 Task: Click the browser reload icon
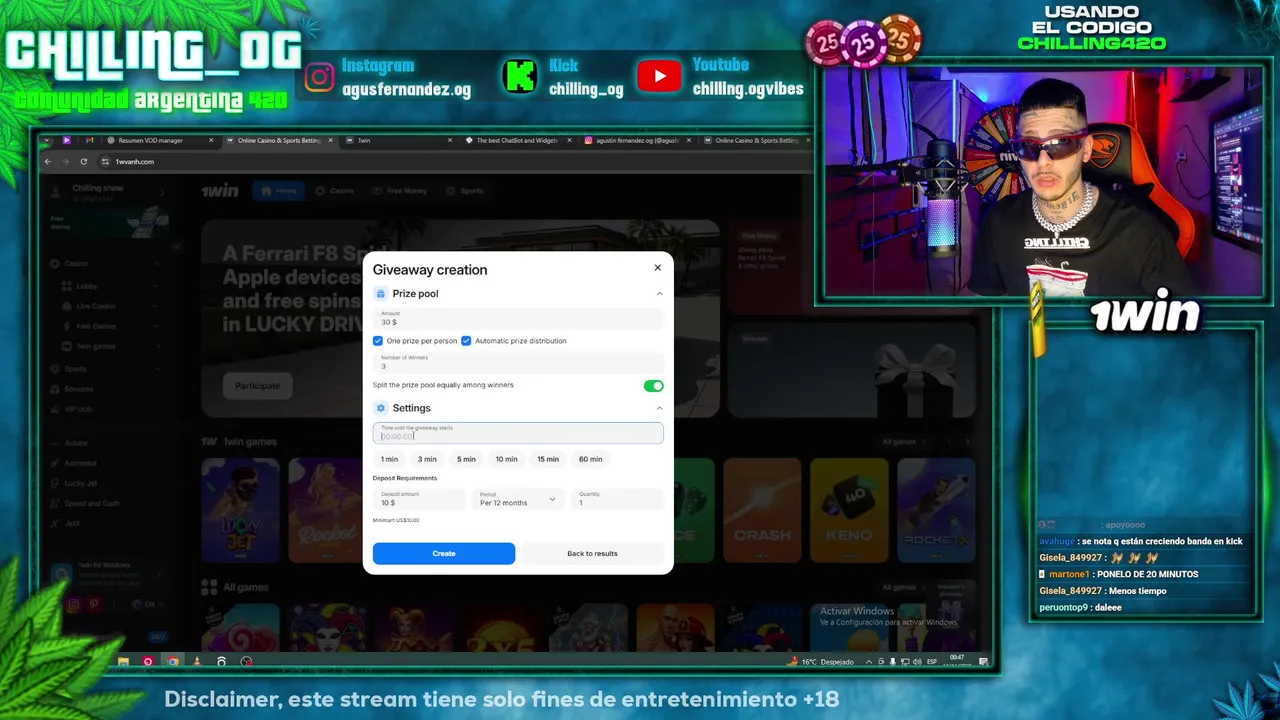[84, 161]
